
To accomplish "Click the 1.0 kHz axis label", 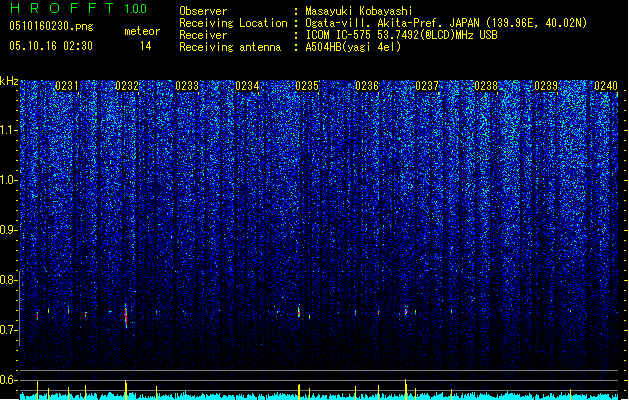I will pyautogui.click(x=8, y=180).
